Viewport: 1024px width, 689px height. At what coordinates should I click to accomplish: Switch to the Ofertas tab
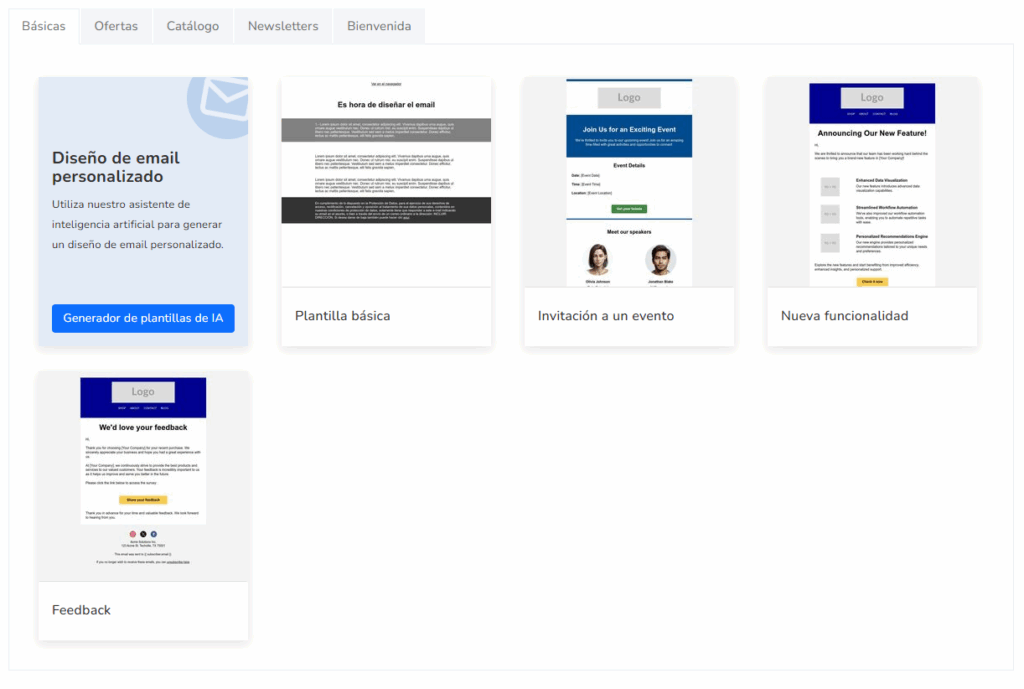(x=115, y=26)
